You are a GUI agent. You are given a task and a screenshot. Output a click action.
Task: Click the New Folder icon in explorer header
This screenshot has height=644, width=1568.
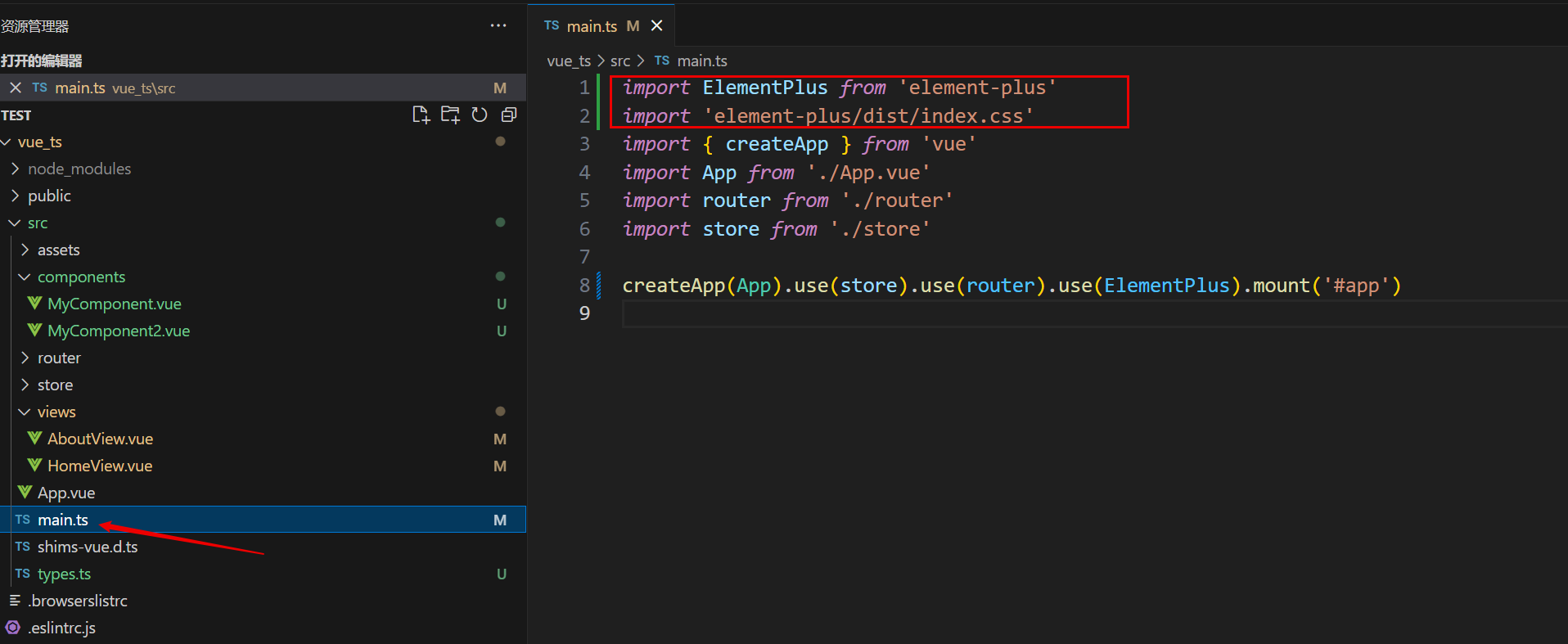tap(450, 115)
